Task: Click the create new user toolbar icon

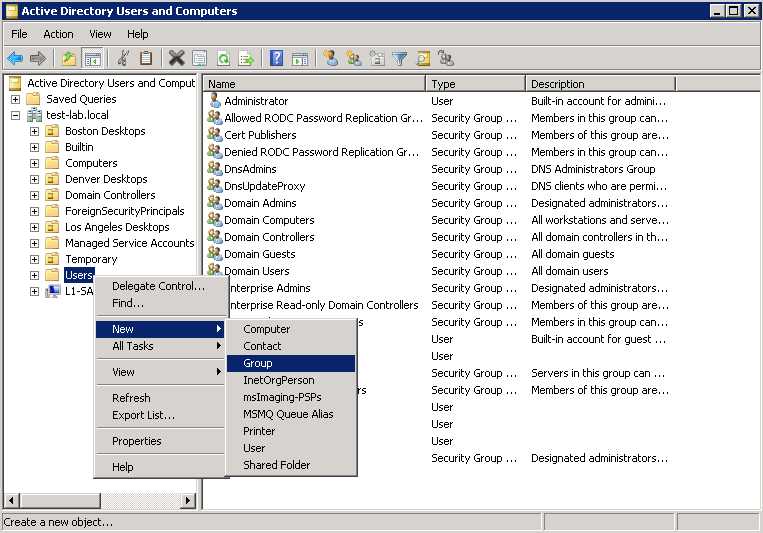Action: 330,58
